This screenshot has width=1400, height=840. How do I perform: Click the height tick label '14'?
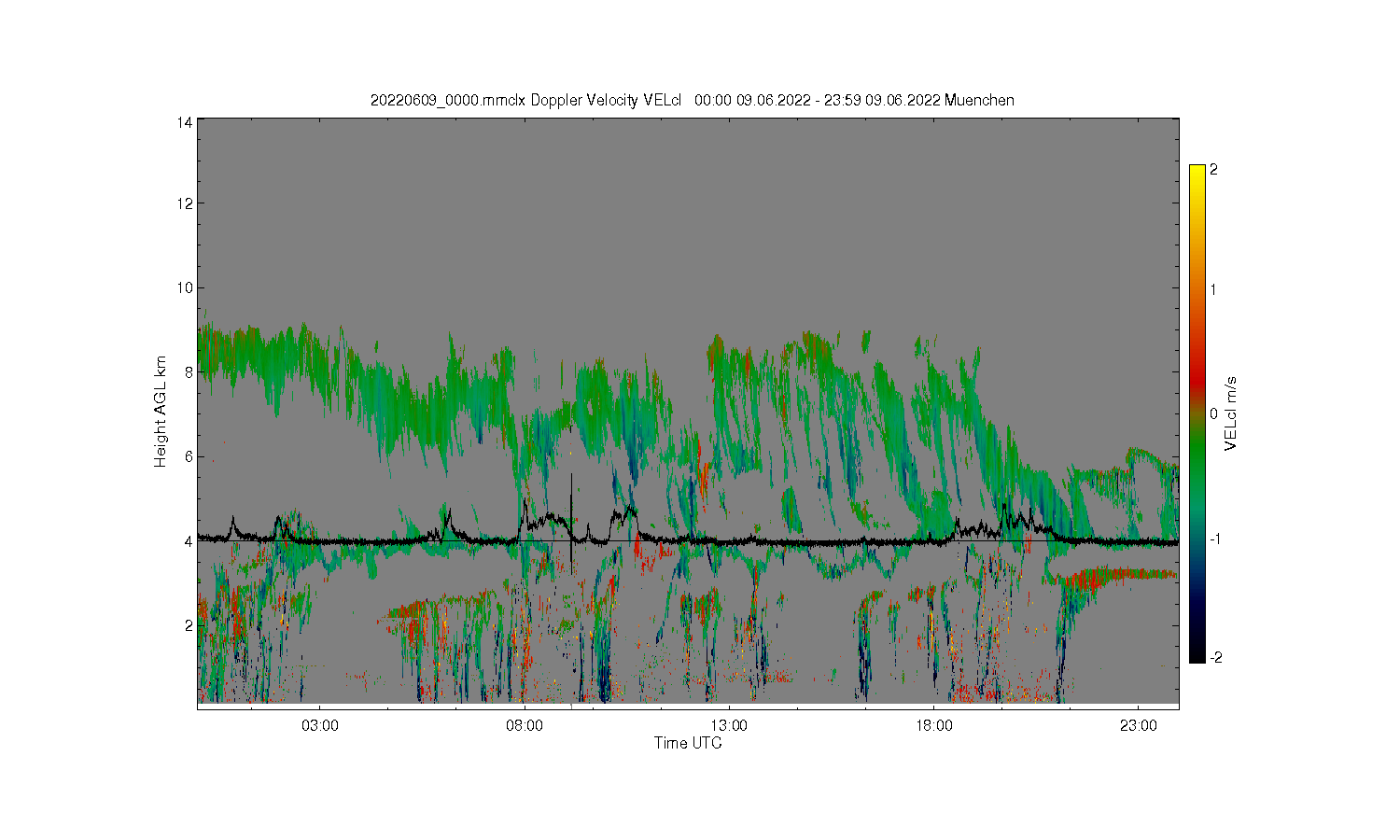185,122
